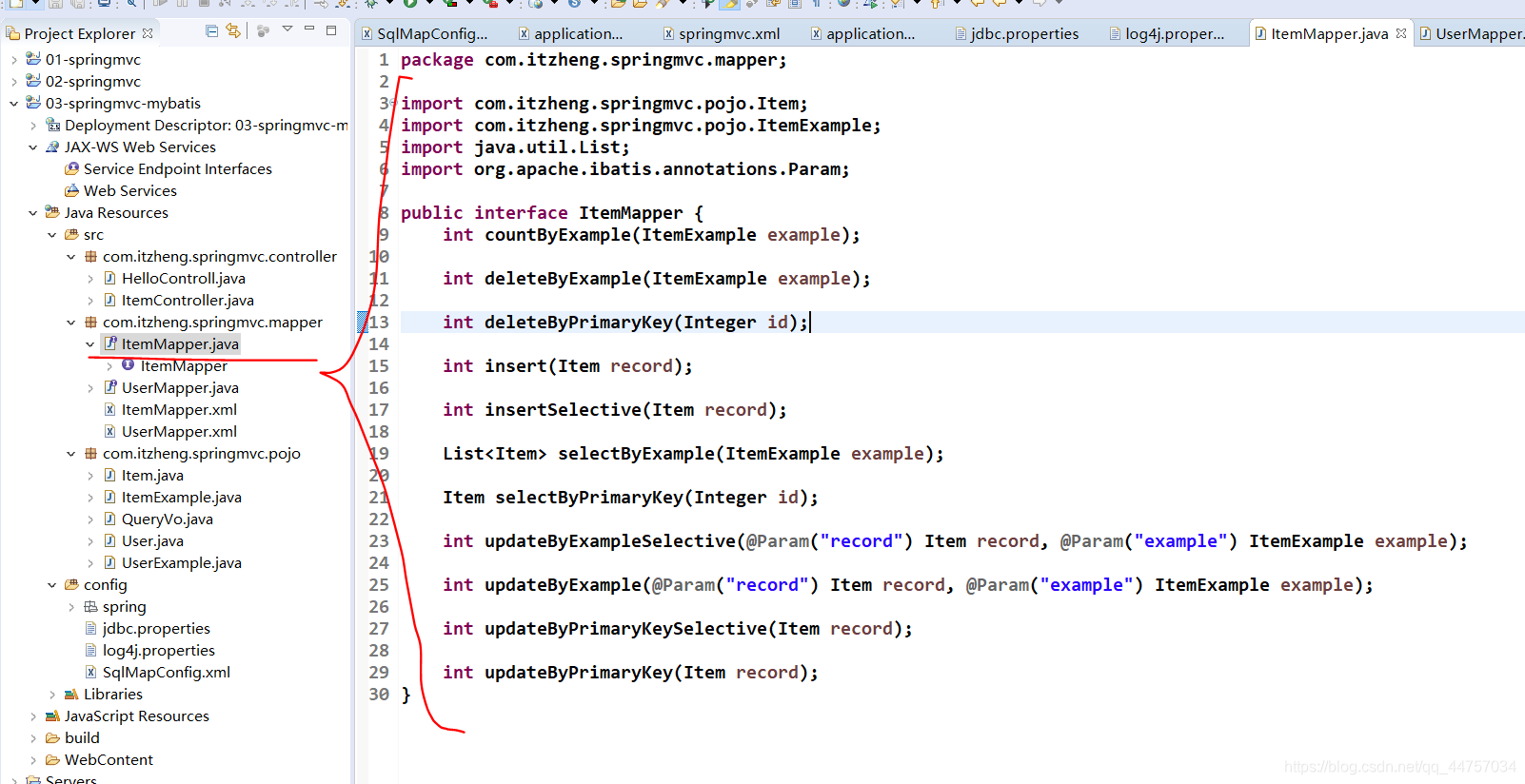Image resolution: width=1525 pixels, height=784 pixels.
Task: Click the 'insertSelective' method declaration
Action: pos(615,410)
